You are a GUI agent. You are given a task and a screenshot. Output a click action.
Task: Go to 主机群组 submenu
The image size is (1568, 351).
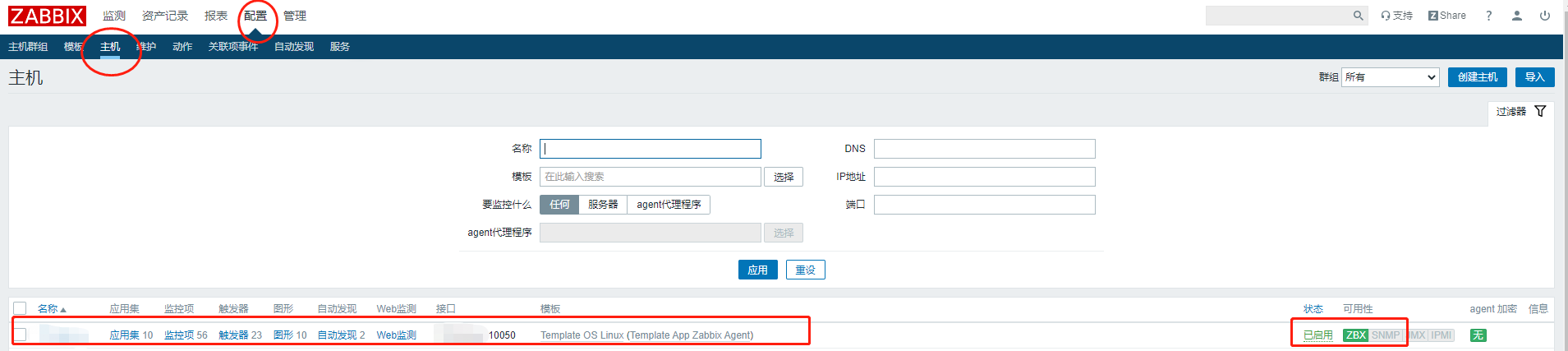pyautogui.click(x=28, y=47)
